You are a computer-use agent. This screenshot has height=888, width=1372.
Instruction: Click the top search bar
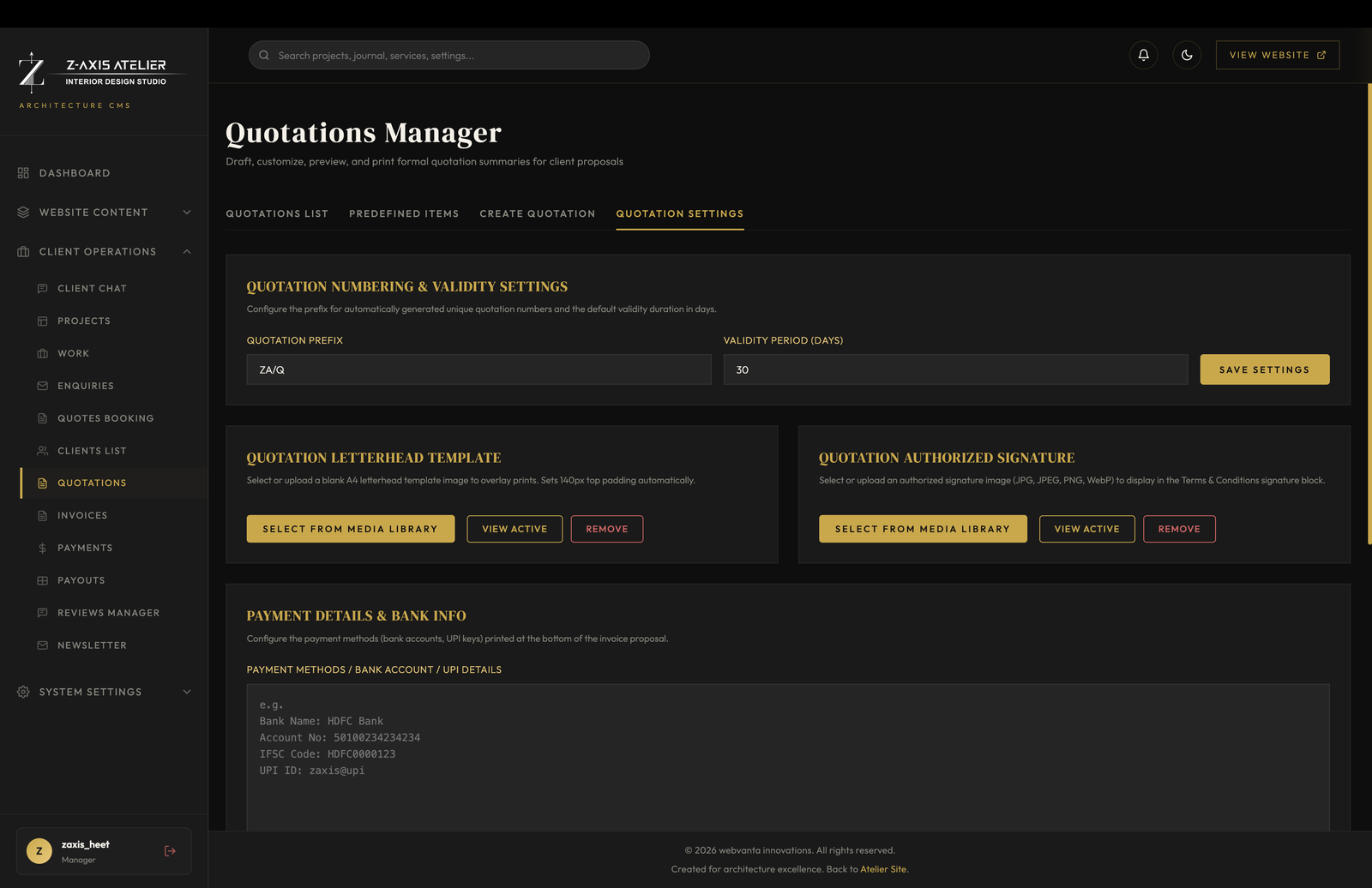[x=449, y=56]
